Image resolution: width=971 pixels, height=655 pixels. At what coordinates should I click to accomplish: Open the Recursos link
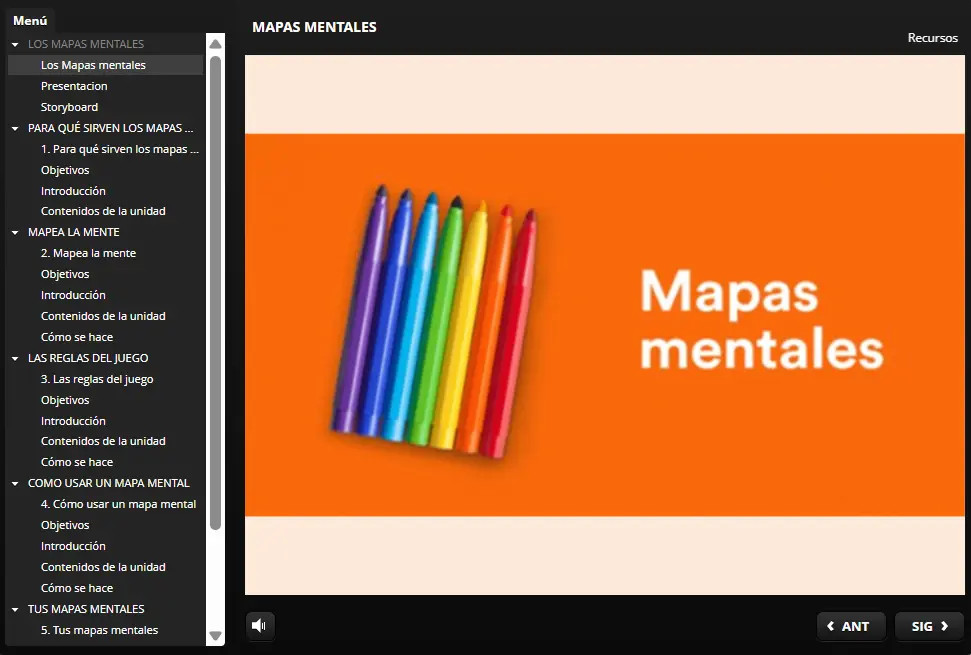[932, 38]
